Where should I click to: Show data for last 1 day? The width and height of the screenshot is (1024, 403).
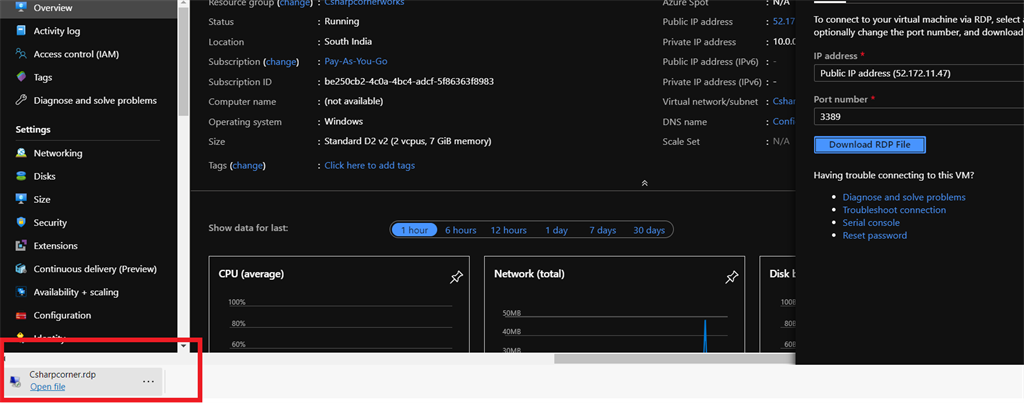[x=556, y=230]
